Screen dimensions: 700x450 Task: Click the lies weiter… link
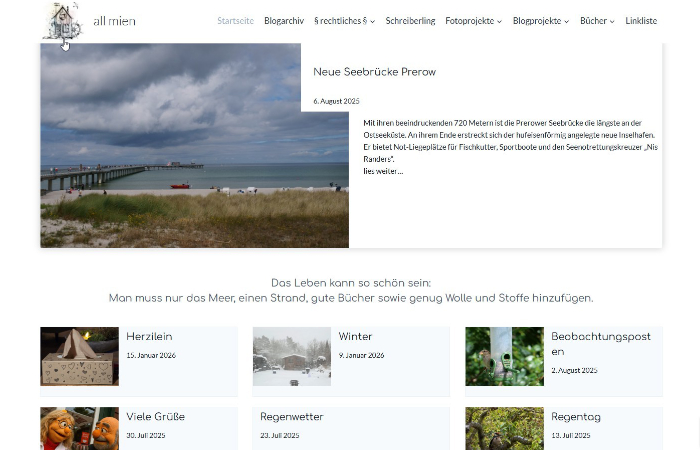(x=383, y=171)
